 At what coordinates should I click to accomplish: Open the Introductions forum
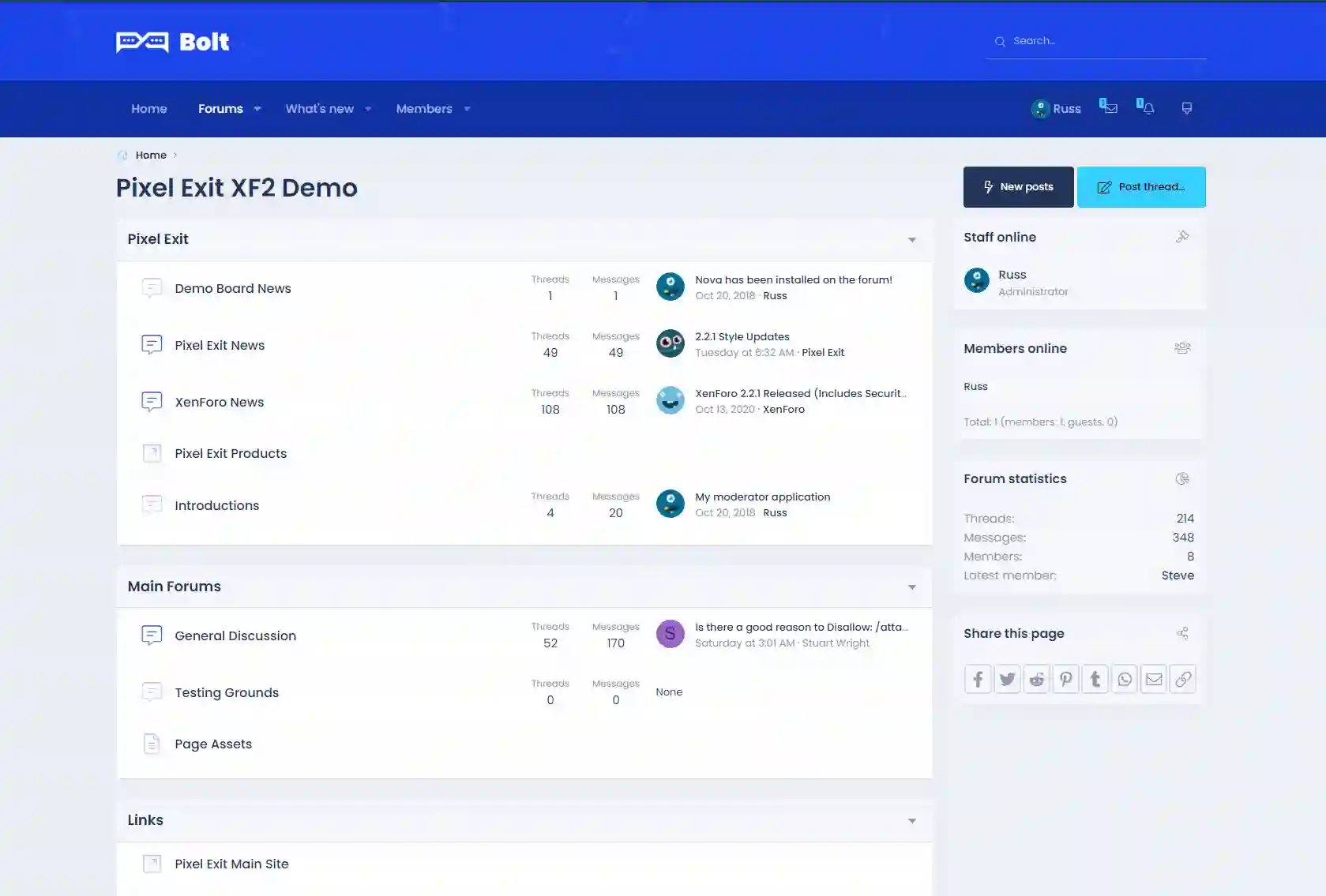(x=217, y=505)
